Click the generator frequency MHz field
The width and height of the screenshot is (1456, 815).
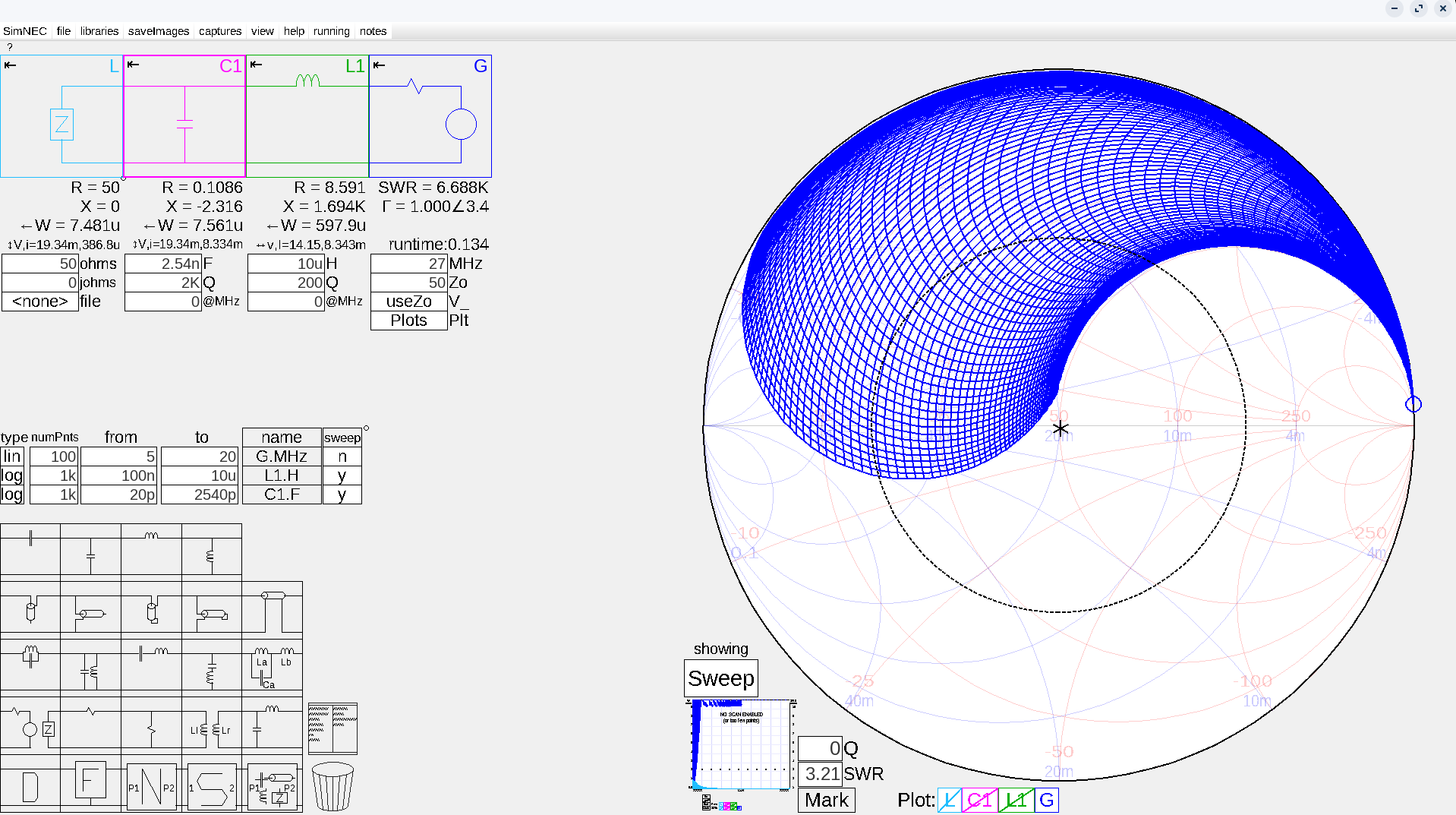tap(408, 264)
